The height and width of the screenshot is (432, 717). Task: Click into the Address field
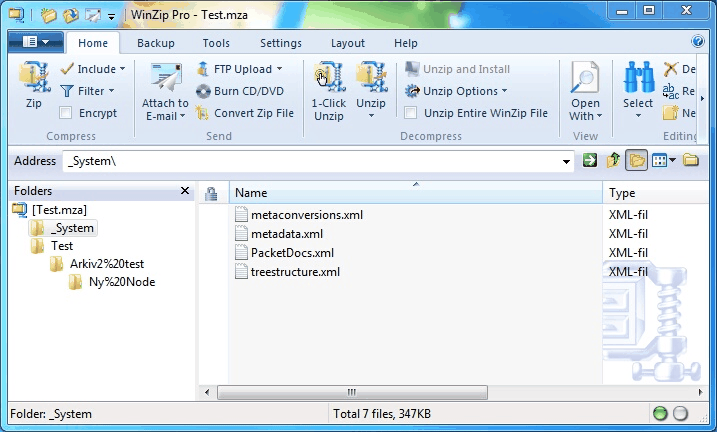(x=312, y=161)
